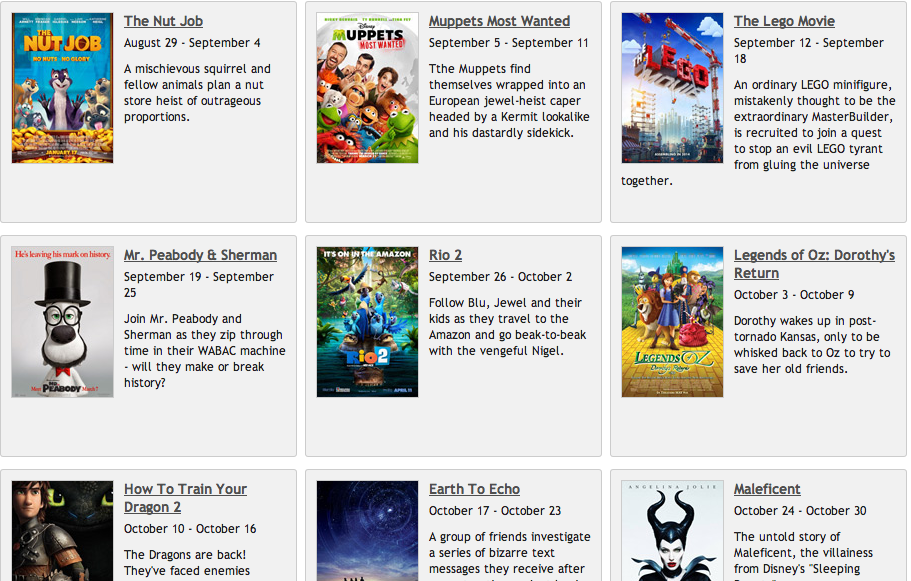The height and width of the screenshot is (581, 911).
Task: Click the Rio 2 description text
Action: [x=507, y=327]
